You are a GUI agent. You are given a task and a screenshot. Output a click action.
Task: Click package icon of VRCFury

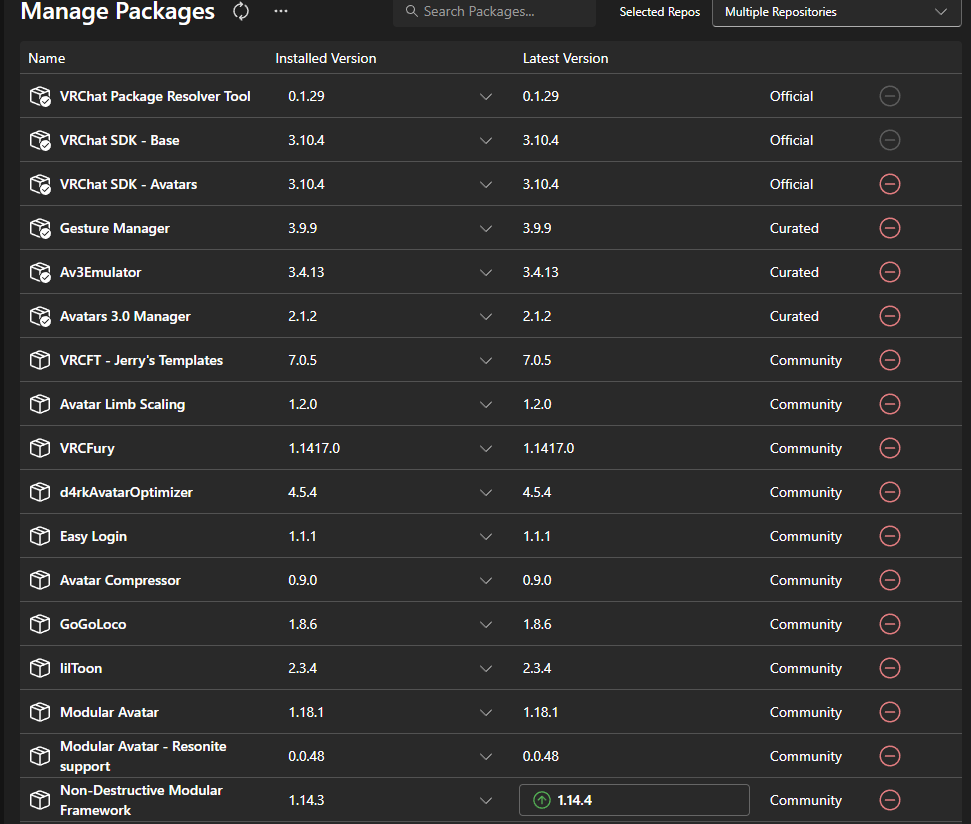pyautogui.click(x=40, y=448)
